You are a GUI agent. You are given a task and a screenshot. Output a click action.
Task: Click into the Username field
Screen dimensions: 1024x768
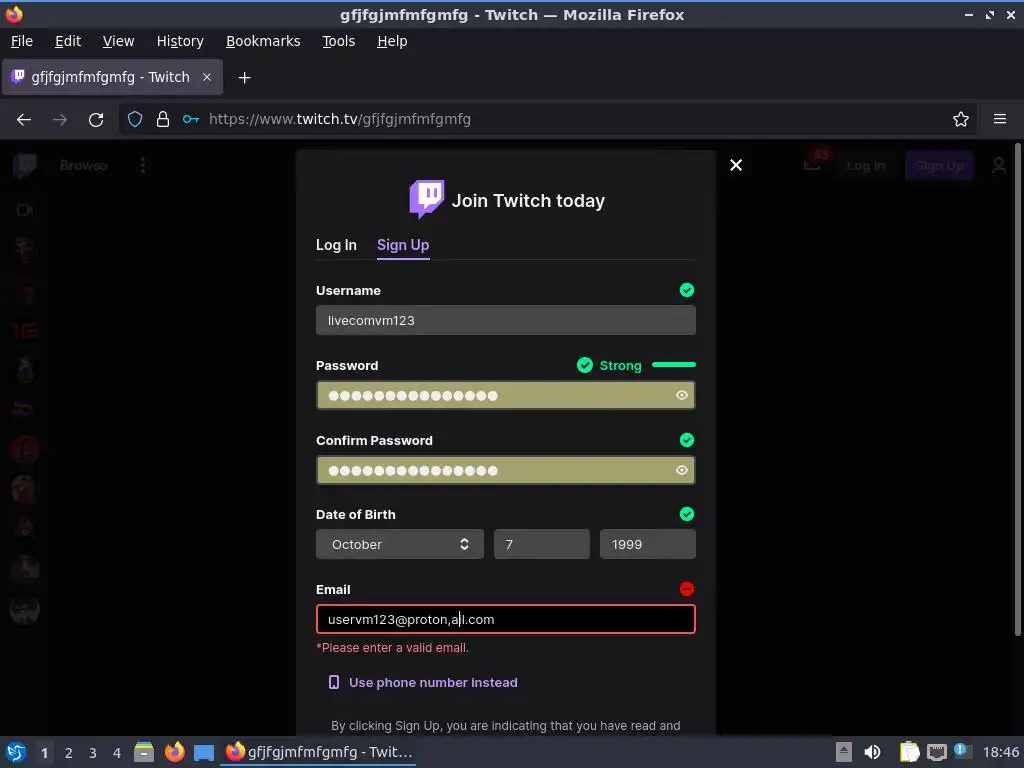pyautogui.click(x=505, y=320)
